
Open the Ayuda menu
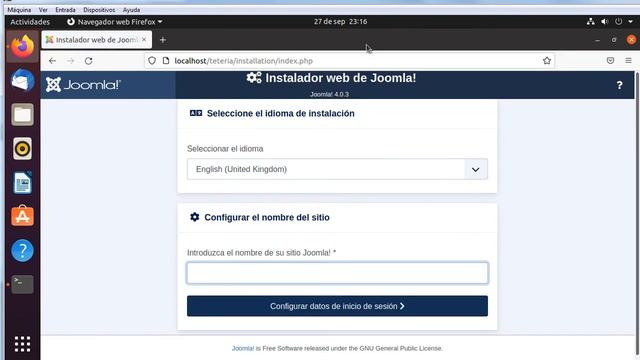tap(131, 10)
